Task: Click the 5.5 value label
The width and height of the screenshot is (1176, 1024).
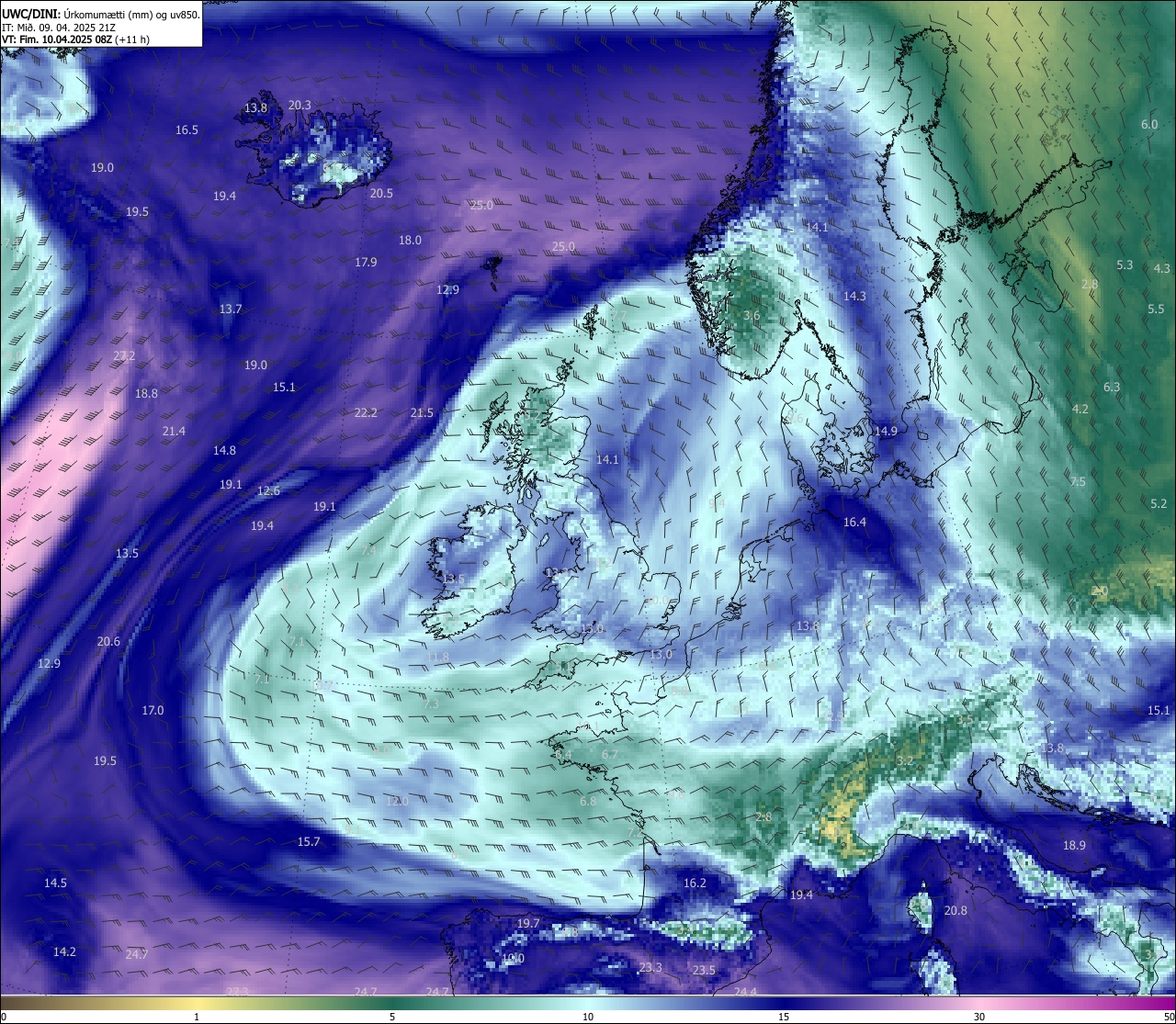Action: [1156, 309]
